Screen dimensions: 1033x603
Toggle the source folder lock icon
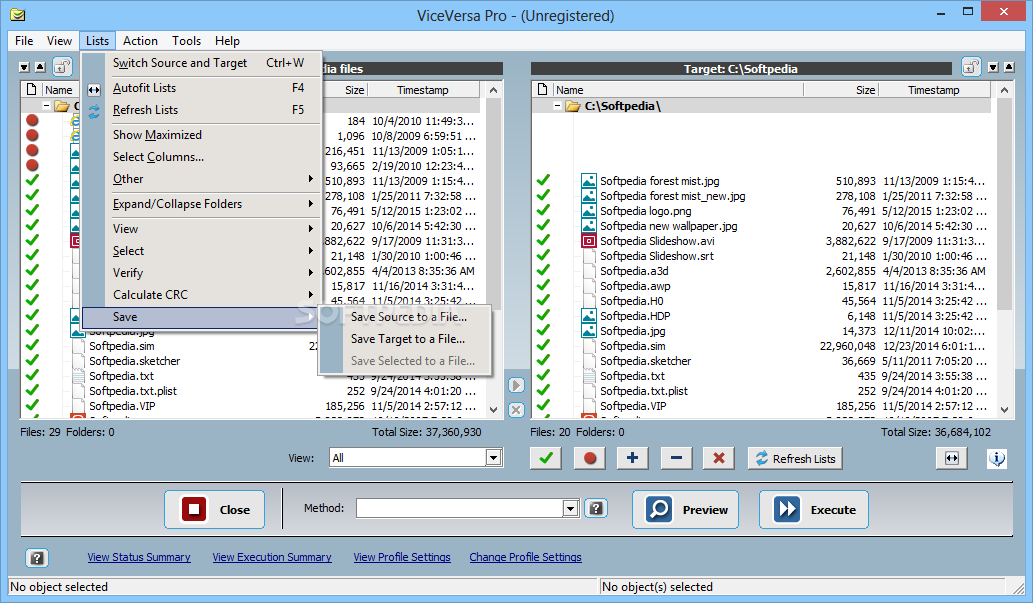tap(62, 67)
